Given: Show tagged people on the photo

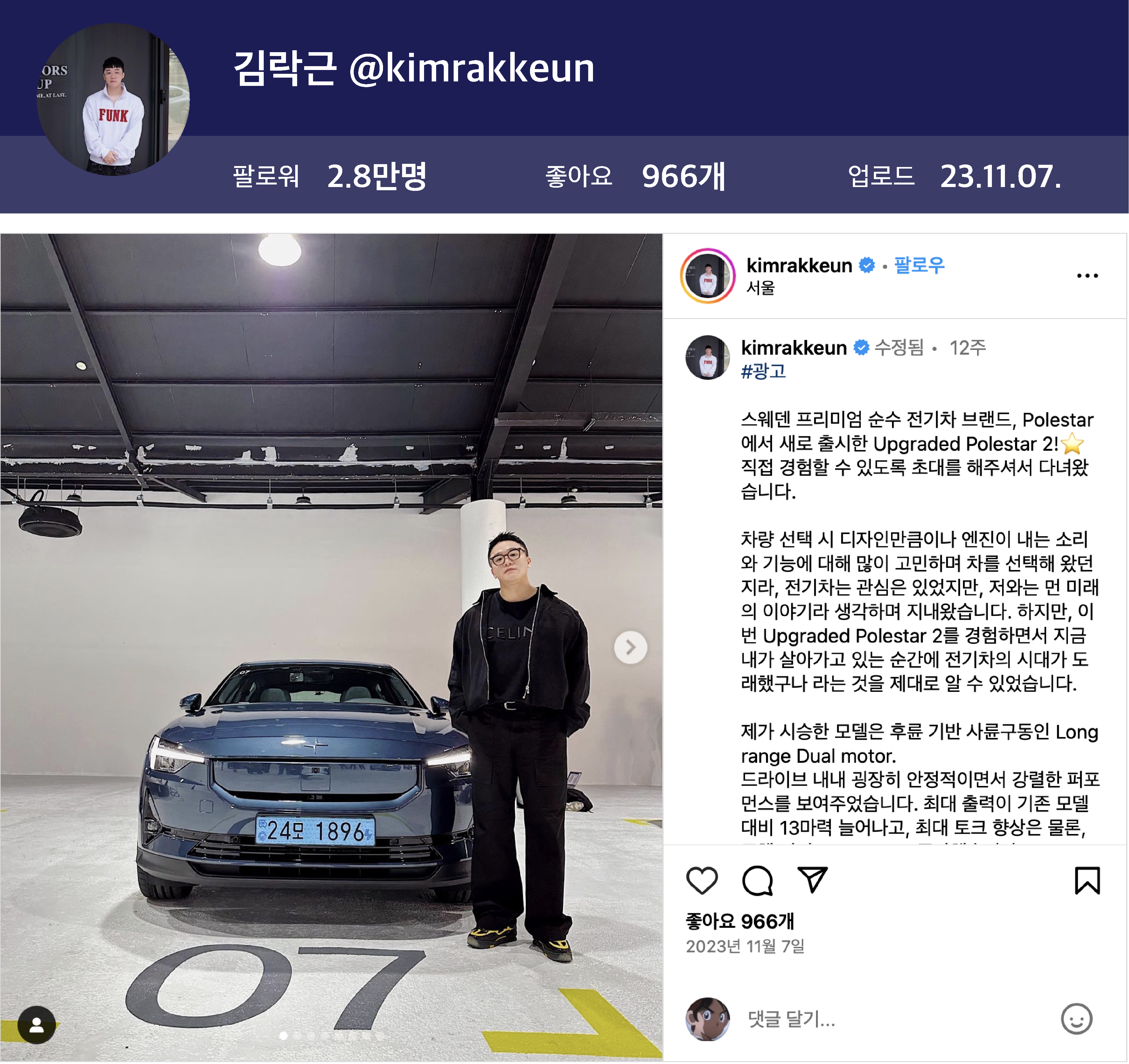Looking at the screenshot, I should point(37,1024).
